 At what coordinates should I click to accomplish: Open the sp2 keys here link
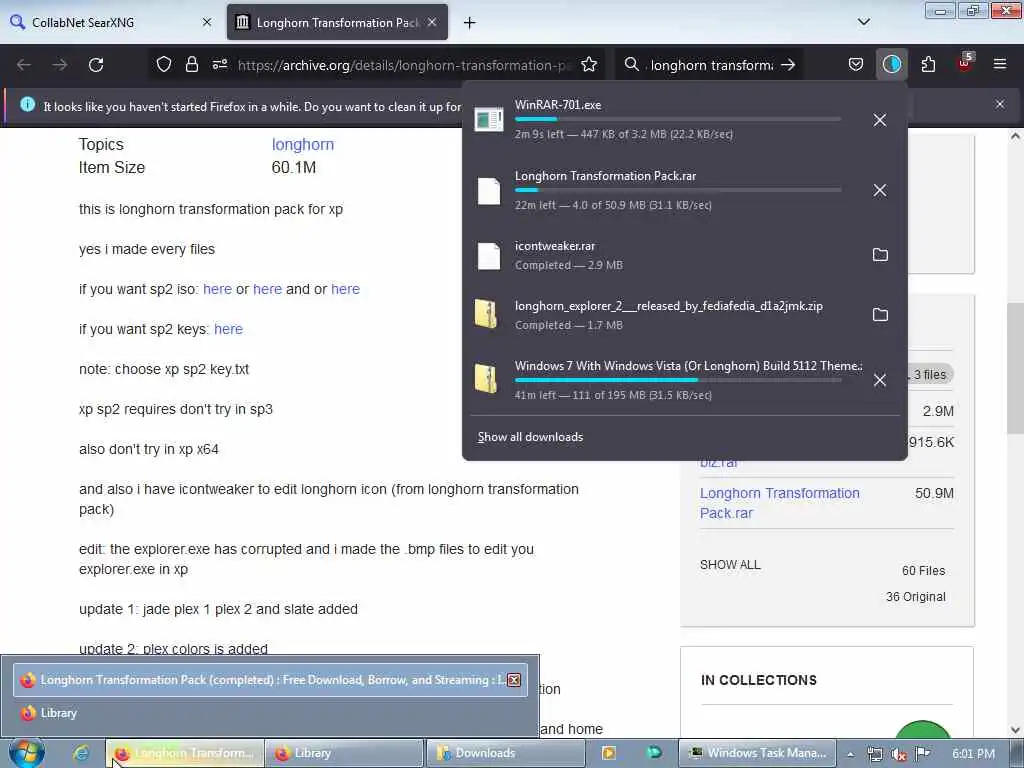pyautogui.click(x=229, y=329)
